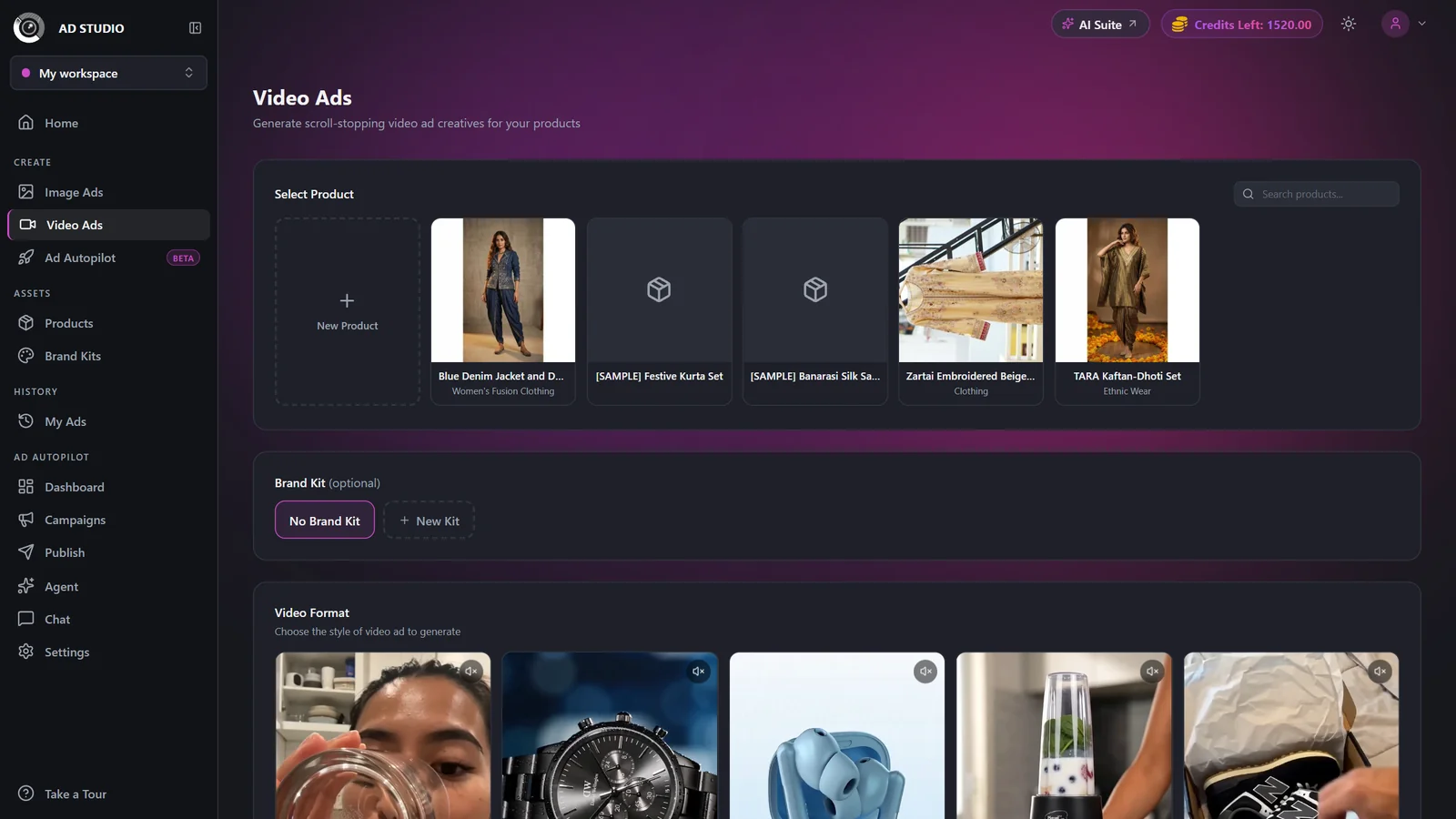This screenshot has width=1456, height=819.
Task: Select Video Ads in sidebar
Action: click(108, 225)
